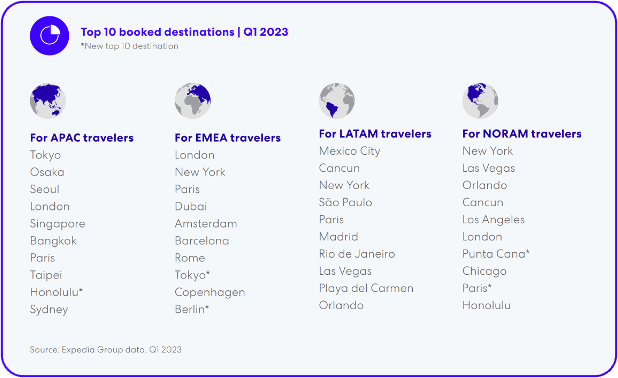The width and height of the screenshot is (618, 378).
Task: Click Dubai in the EMEA list
Action: click(191, 207)
